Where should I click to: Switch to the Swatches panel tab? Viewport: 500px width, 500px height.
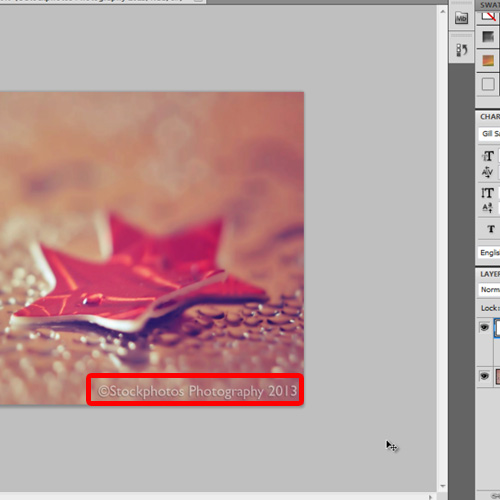pyautogui.click(x=489, y=5)
